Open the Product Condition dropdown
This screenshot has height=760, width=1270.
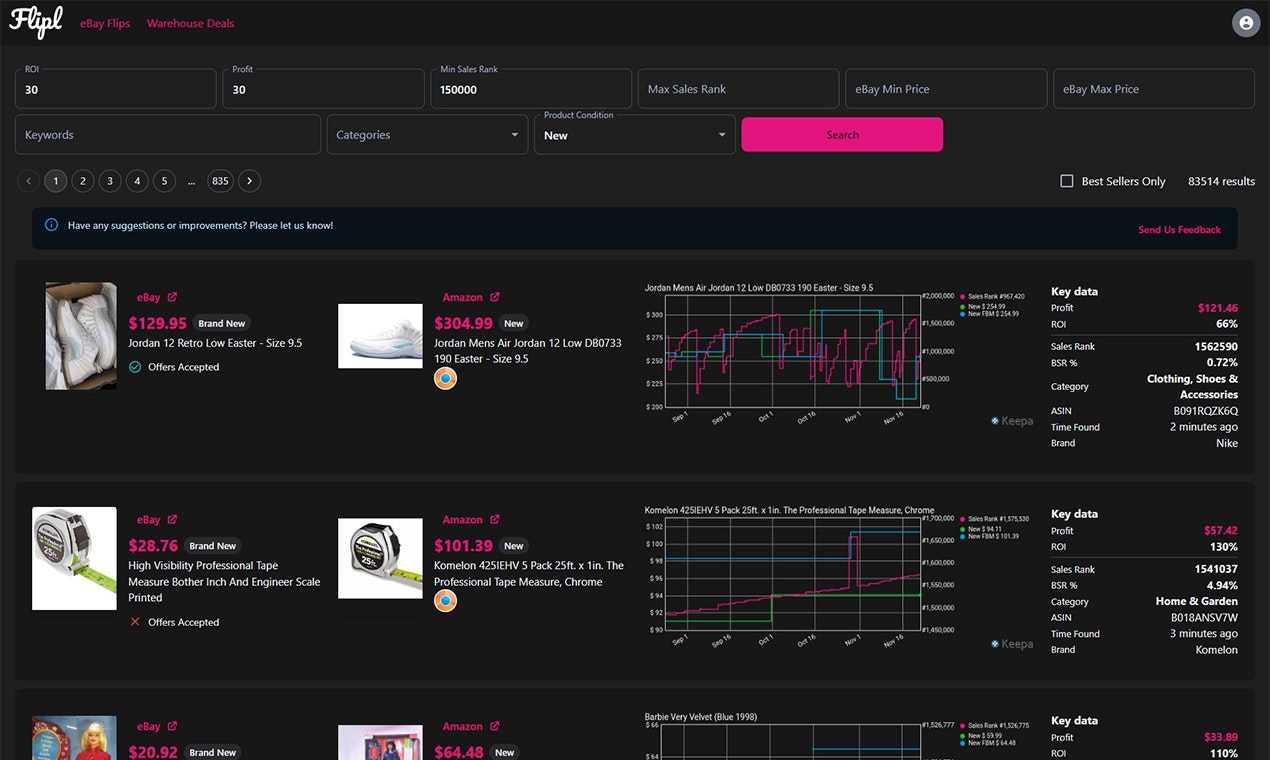[x=635, y=135]
